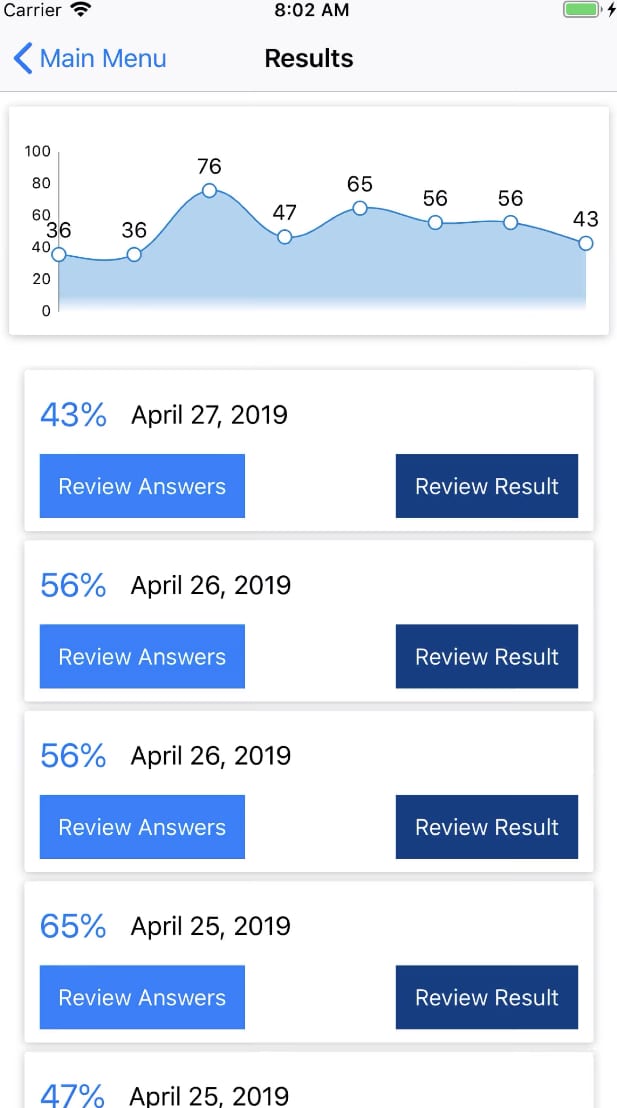The height and width of the screenshot is (1108, 617).
Task: Review Result for 65% April 25 entry
Action: pyautogui.click(x=487, y=997)
